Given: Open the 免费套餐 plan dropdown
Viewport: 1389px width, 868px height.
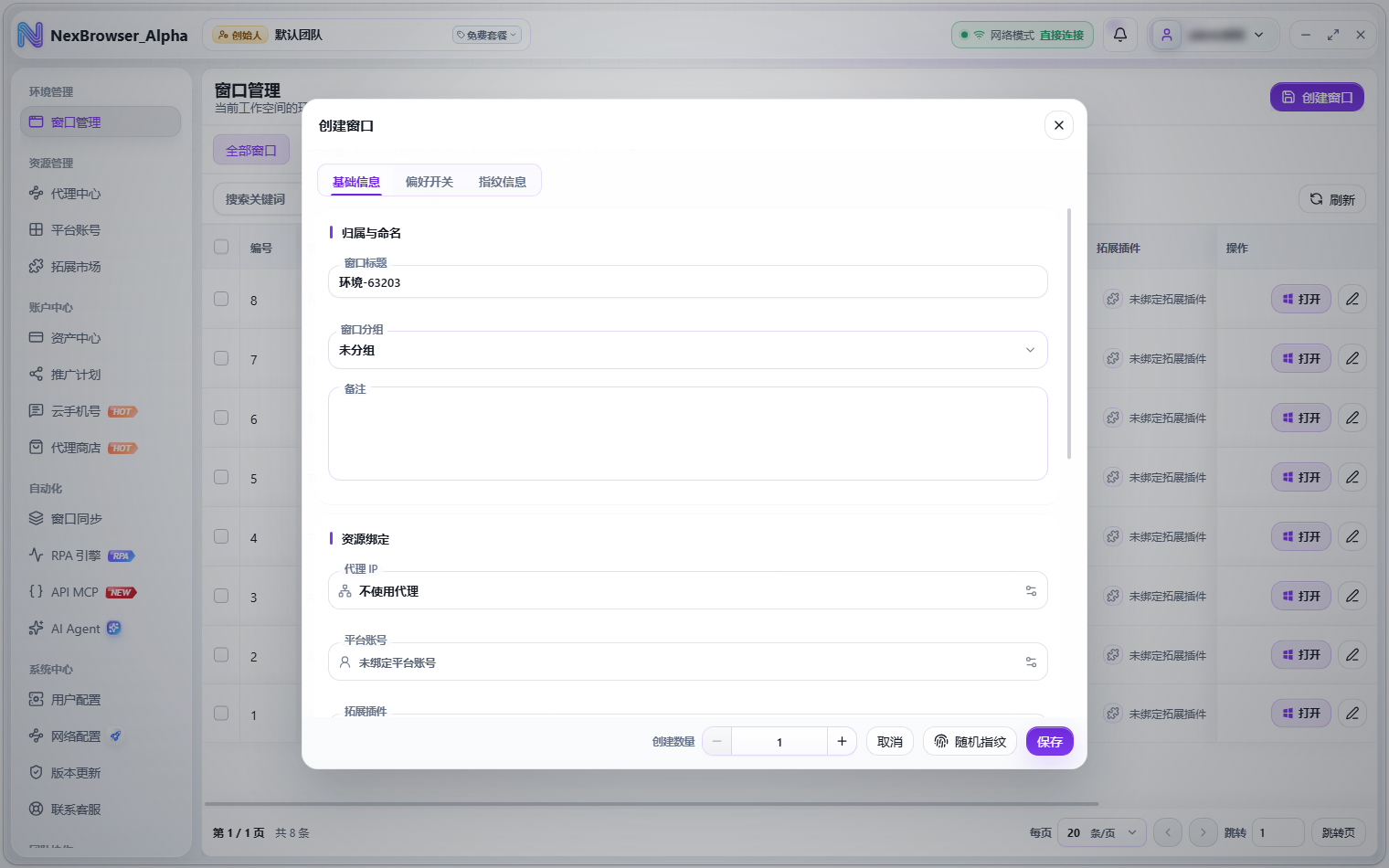Looking at the screenshot, I should (x=487, y=35).
